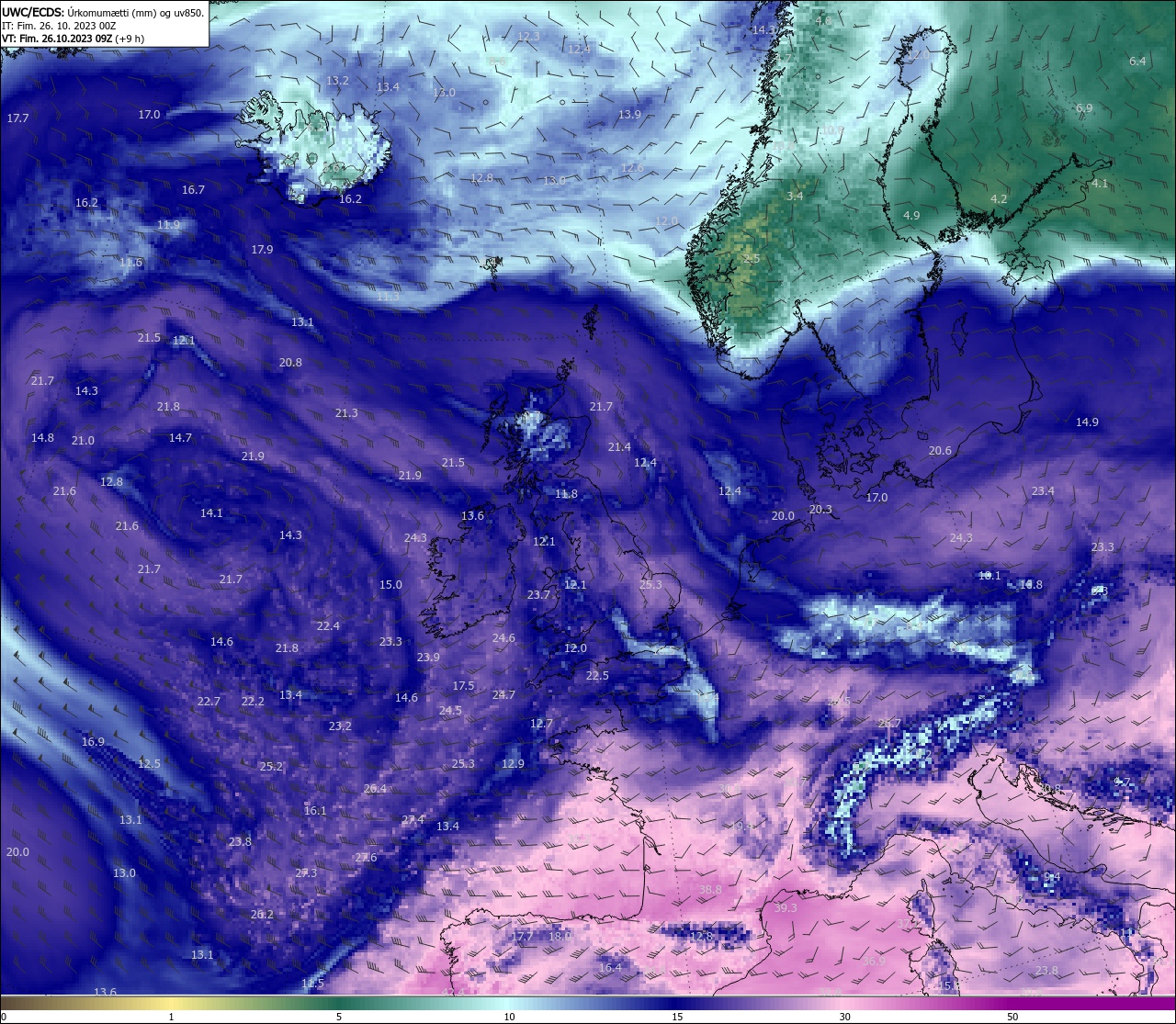Click the '30' tick label on the color scale

844,1017
